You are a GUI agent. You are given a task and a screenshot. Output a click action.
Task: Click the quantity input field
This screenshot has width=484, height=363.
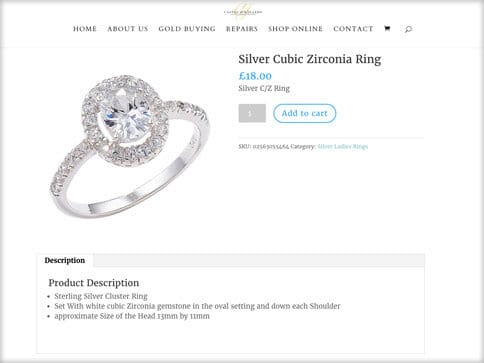[252, 113]
